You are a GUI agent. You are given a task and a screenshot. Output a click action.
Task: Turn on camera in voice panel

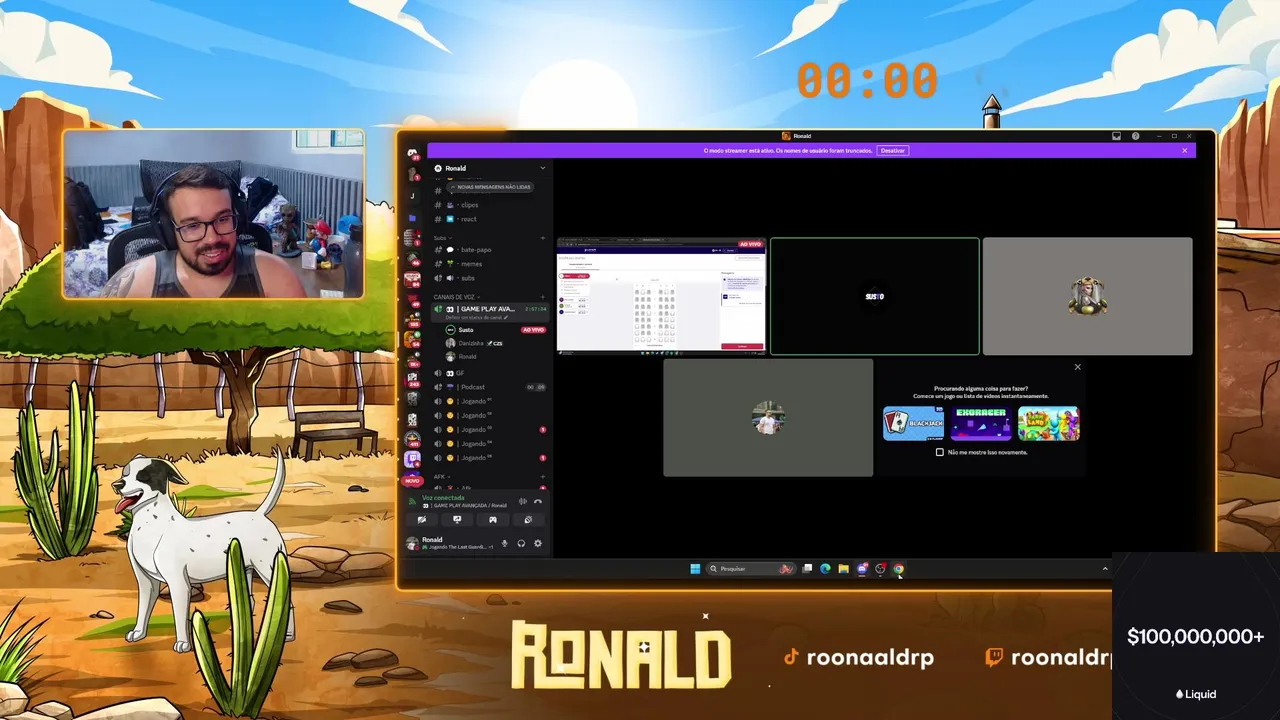(x=422, y=520)
